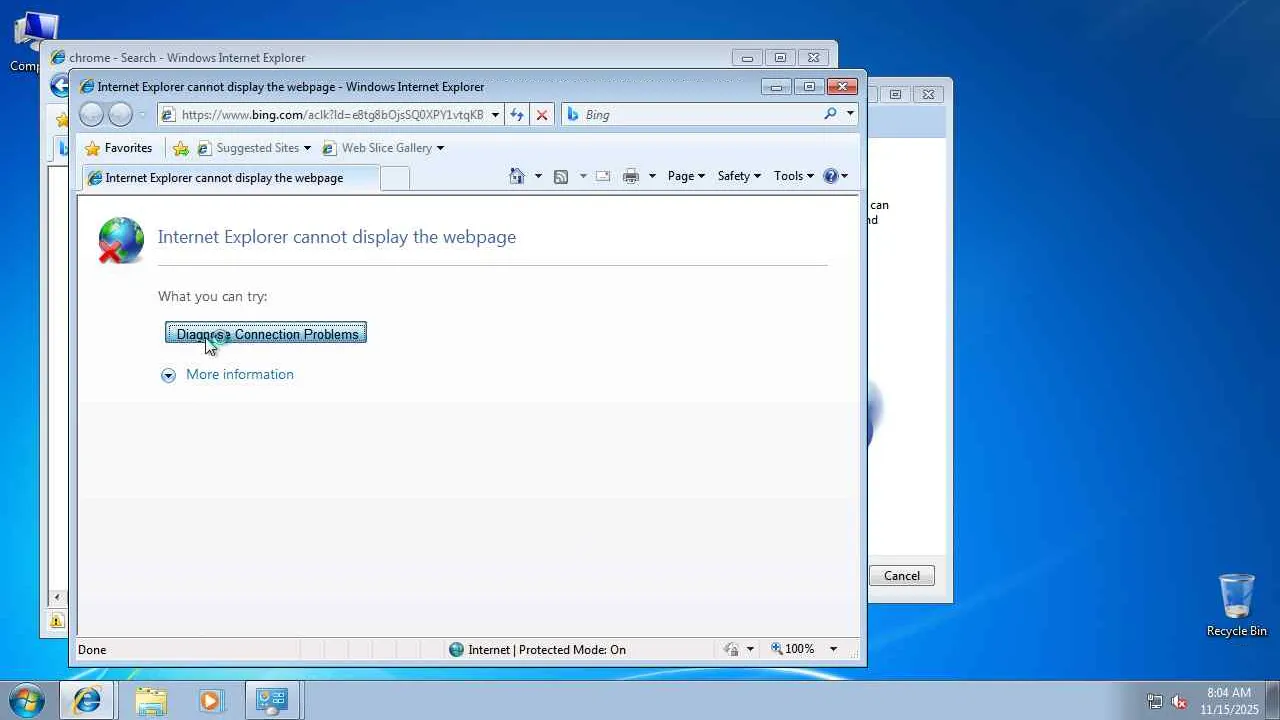Click Diagnose Connection Problems button
Screen dimensions: 1280x720
pos(266,333)
